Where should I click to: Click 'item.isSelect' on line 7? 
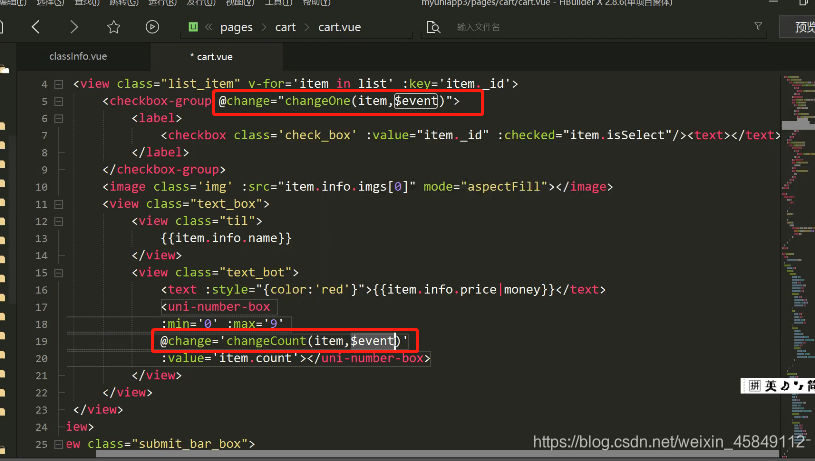[x=617, y=135]
